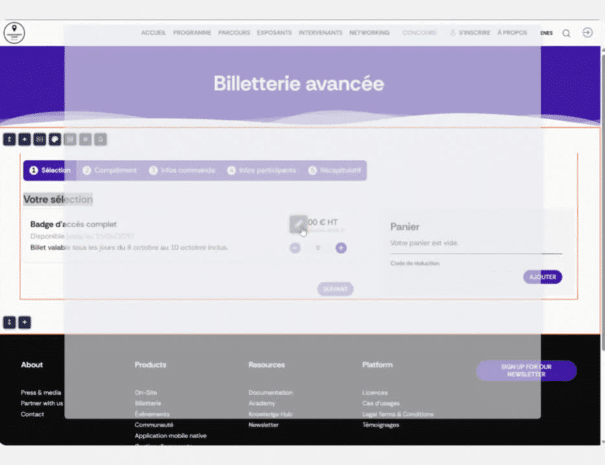Click the add block plus icon above the steps bar
The image size is (605, 465).
(x=24, y=139)
